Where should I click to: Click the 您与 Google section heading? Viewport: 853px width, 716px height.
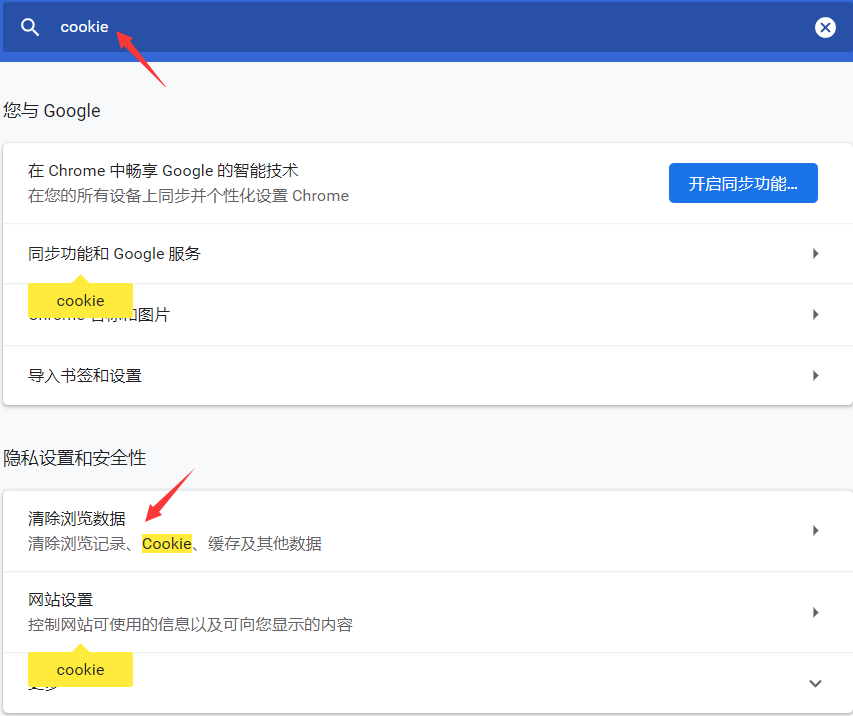[52, 110]
